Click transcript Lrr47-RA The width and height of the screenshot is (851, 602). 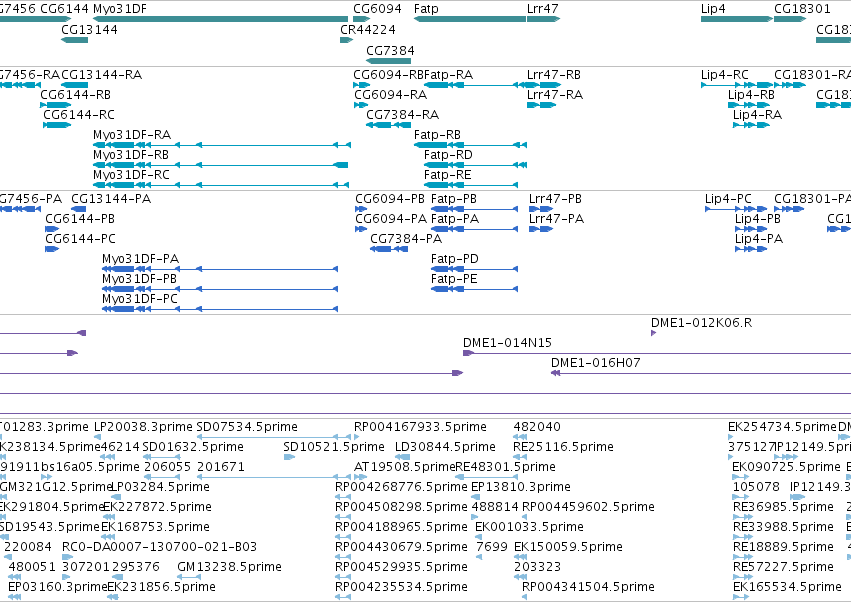tap(555, 94)
